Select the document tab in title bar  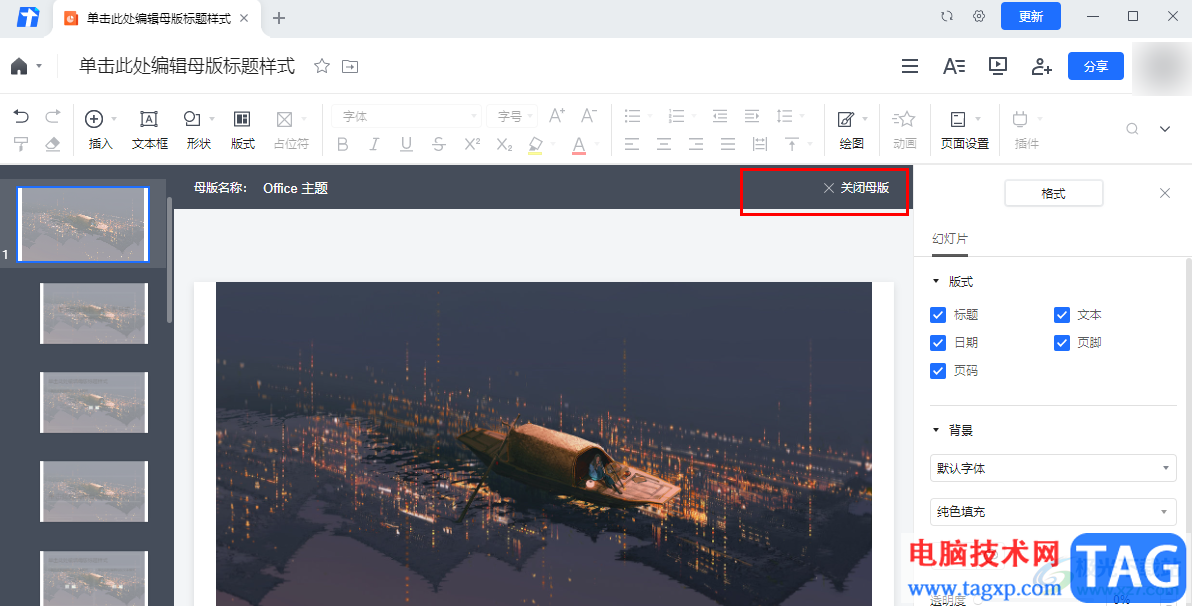point(158,18)
